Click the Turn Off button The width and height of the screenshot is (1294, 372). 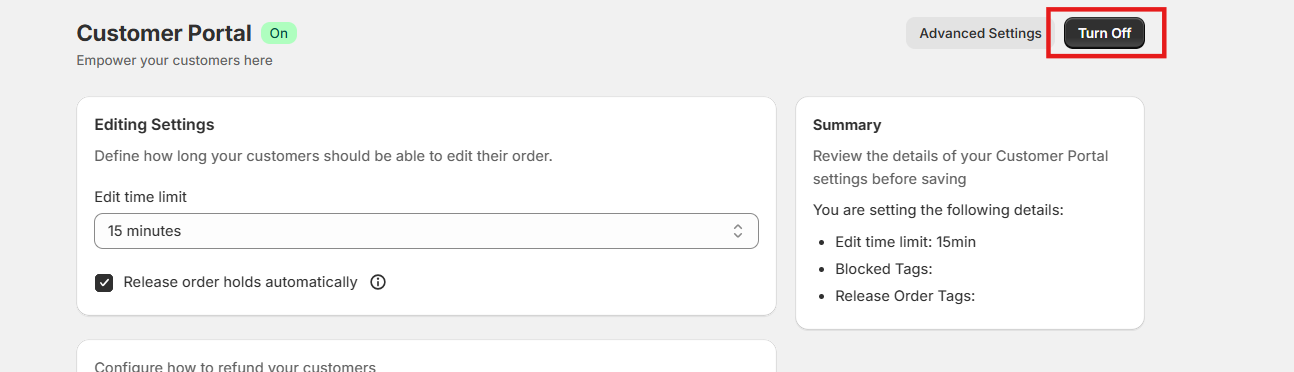(x=1104, y=33)
